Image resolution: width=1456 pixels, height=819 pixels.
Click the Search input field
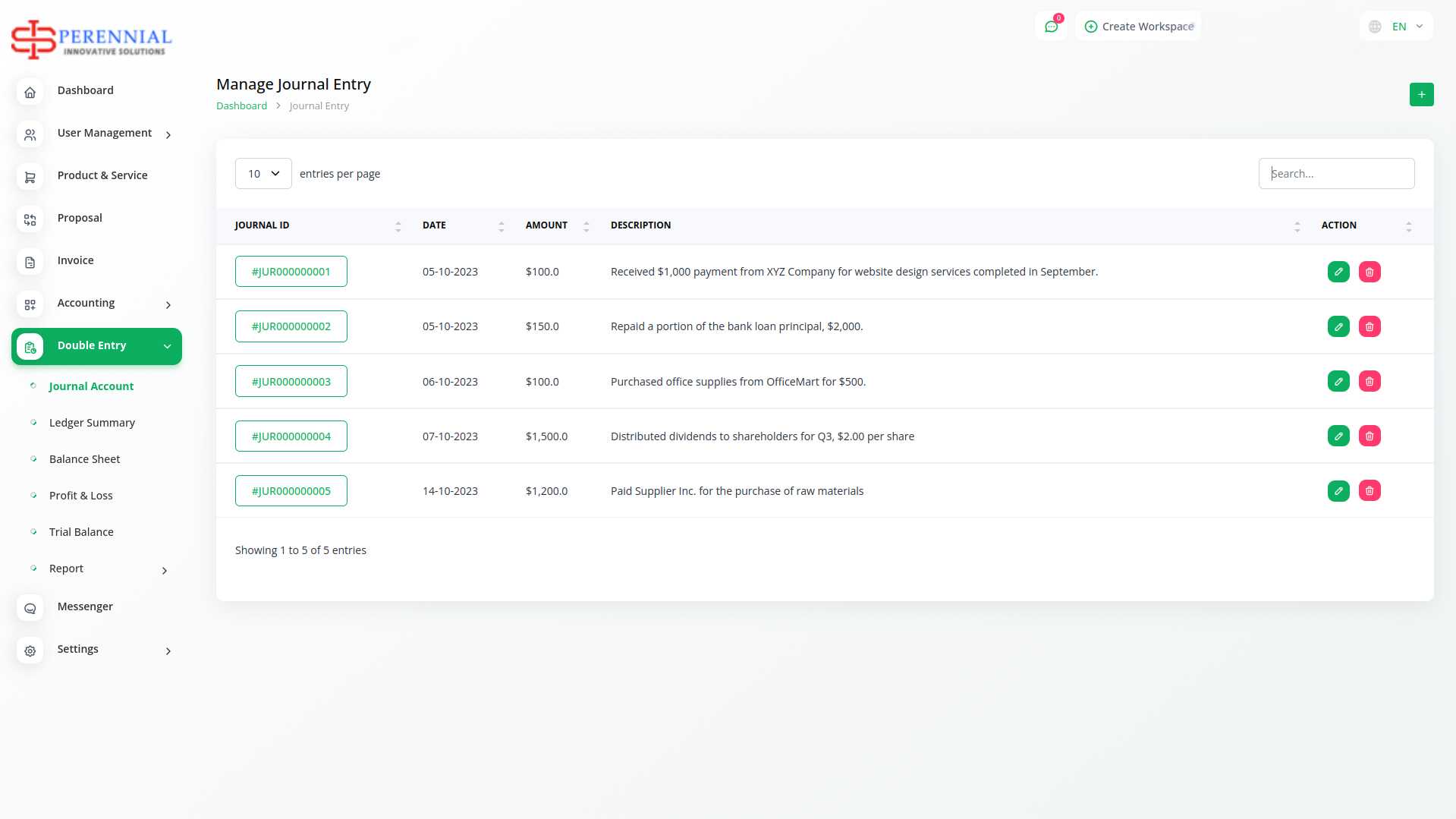pyautogui.click(x=1336, y=174)
